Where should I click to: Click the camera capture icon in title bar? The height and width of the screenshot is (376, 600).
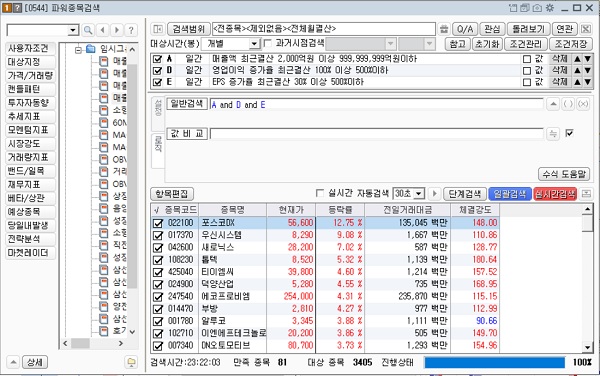[x=537, y=8]
